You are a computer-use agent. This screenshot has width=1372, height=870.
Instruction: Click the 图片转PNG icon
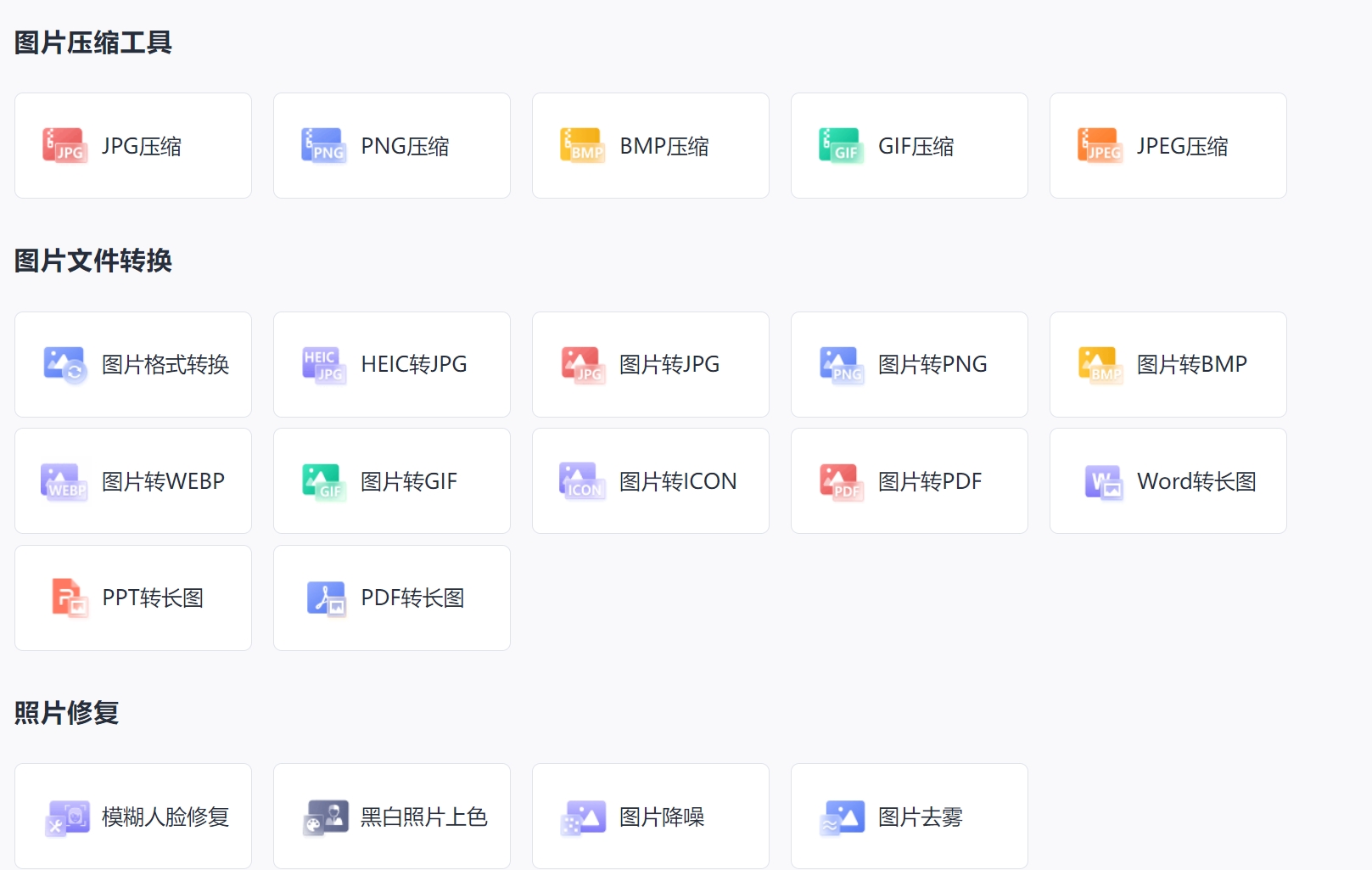click(842, 365)
